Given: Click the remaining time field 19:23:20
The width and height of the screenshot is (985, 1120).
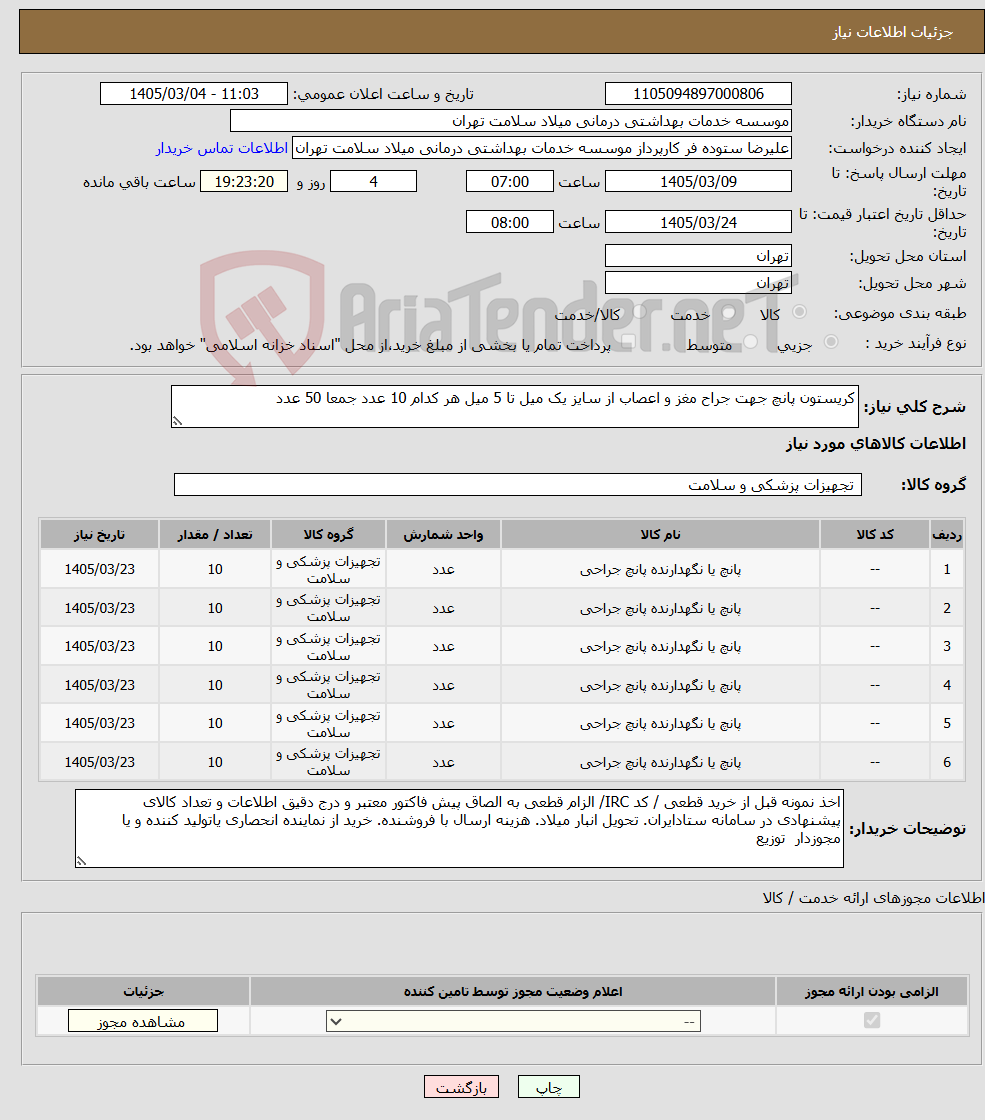Looking at the screenshot, I should point(244,181).
